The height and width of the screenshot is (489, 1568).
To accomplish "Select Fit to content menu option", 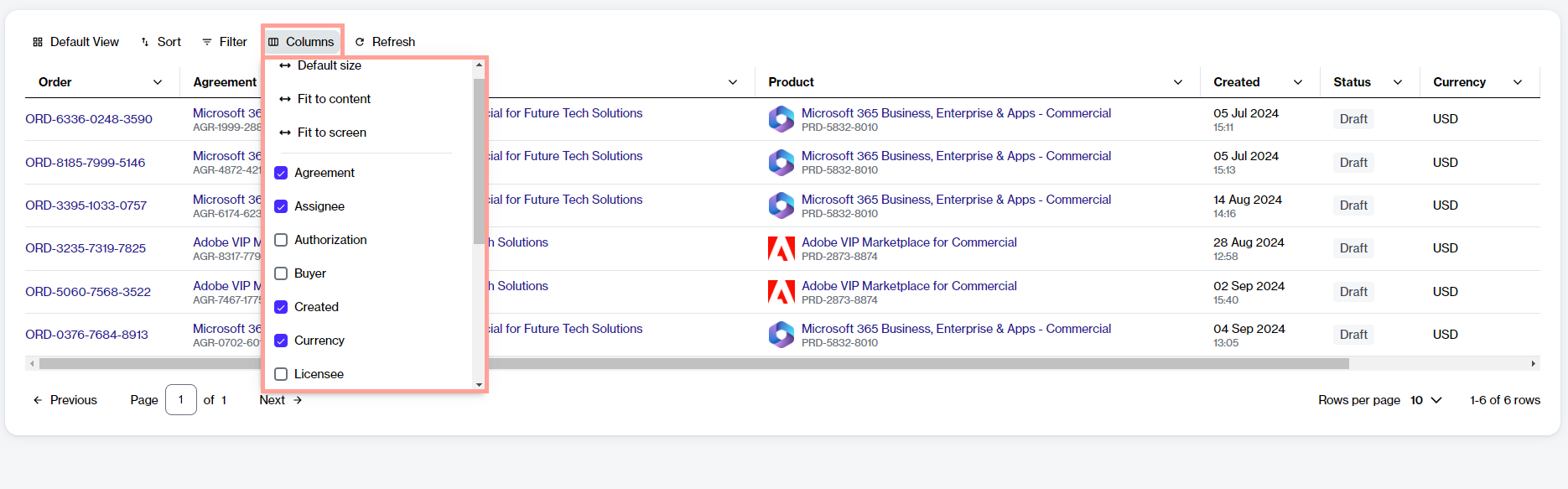I will [334, 99].
